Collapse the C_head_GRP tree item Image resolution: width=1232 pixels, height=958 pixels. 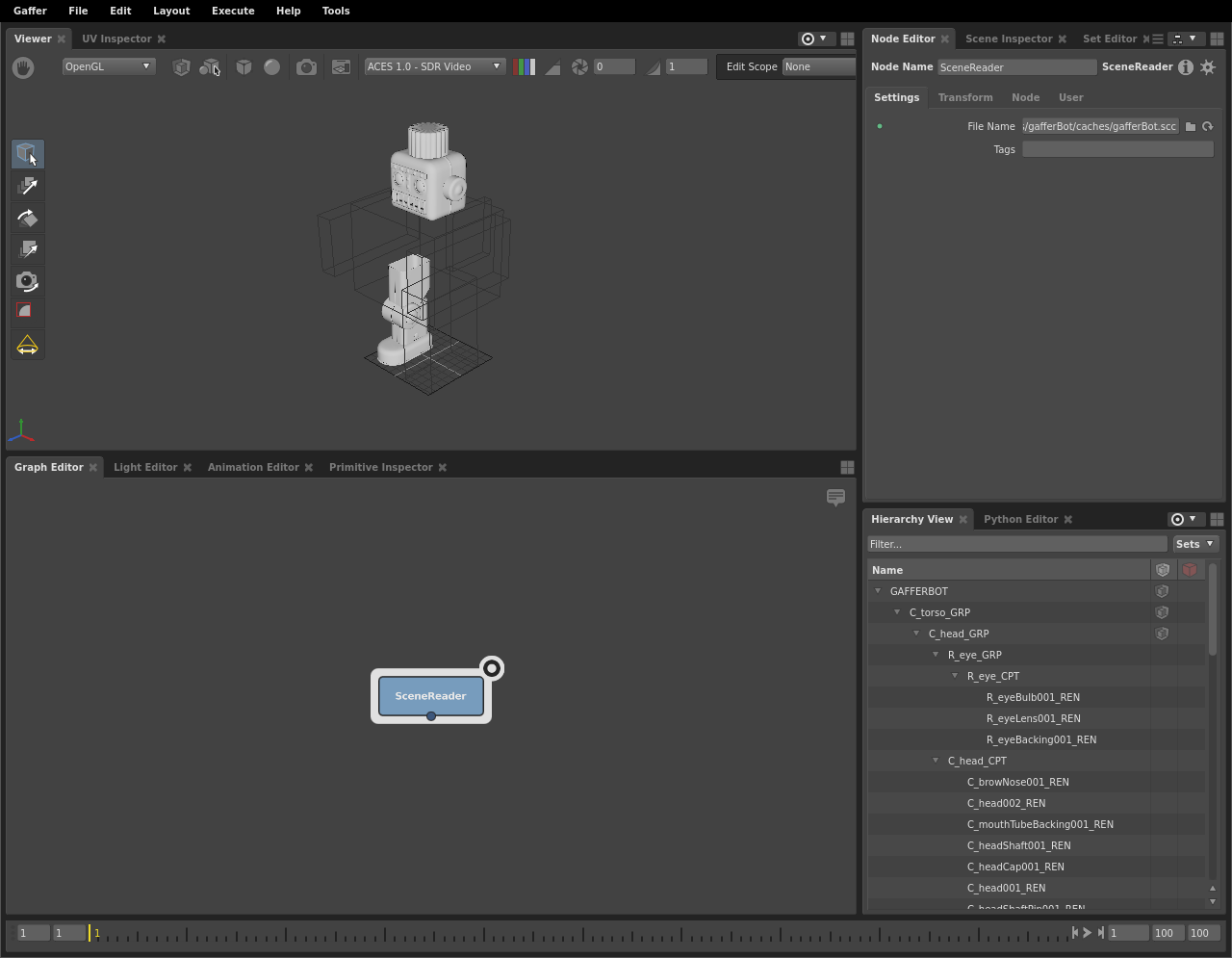point(916,634)
